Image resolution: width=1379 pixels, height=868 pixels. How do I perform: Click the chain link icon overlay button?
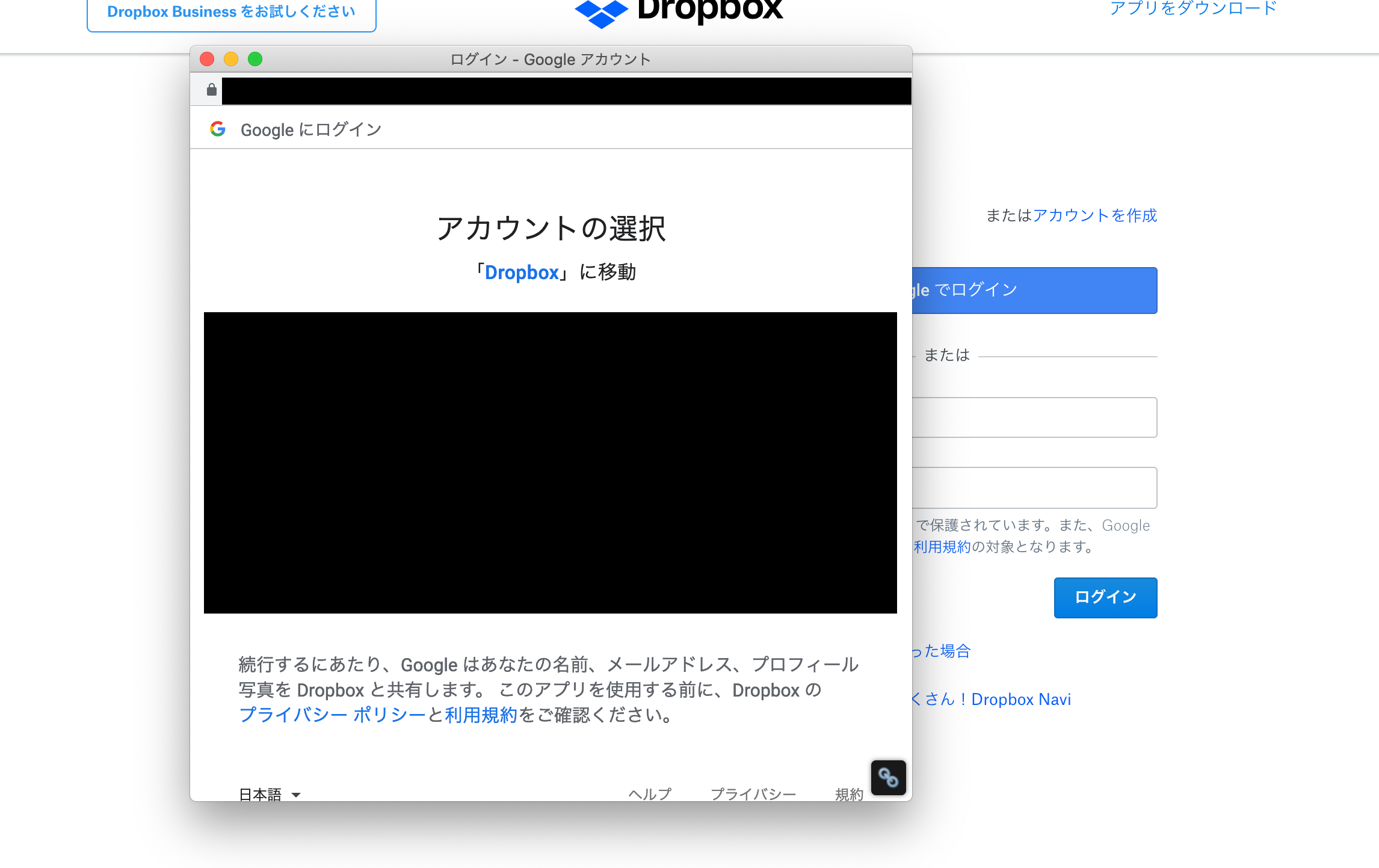(888, 778)
